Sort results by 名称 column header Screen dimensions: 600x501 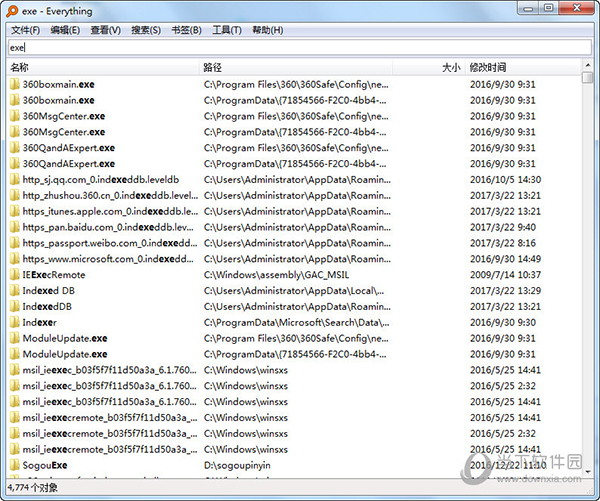pyautogui.click(x=20, y=68)
